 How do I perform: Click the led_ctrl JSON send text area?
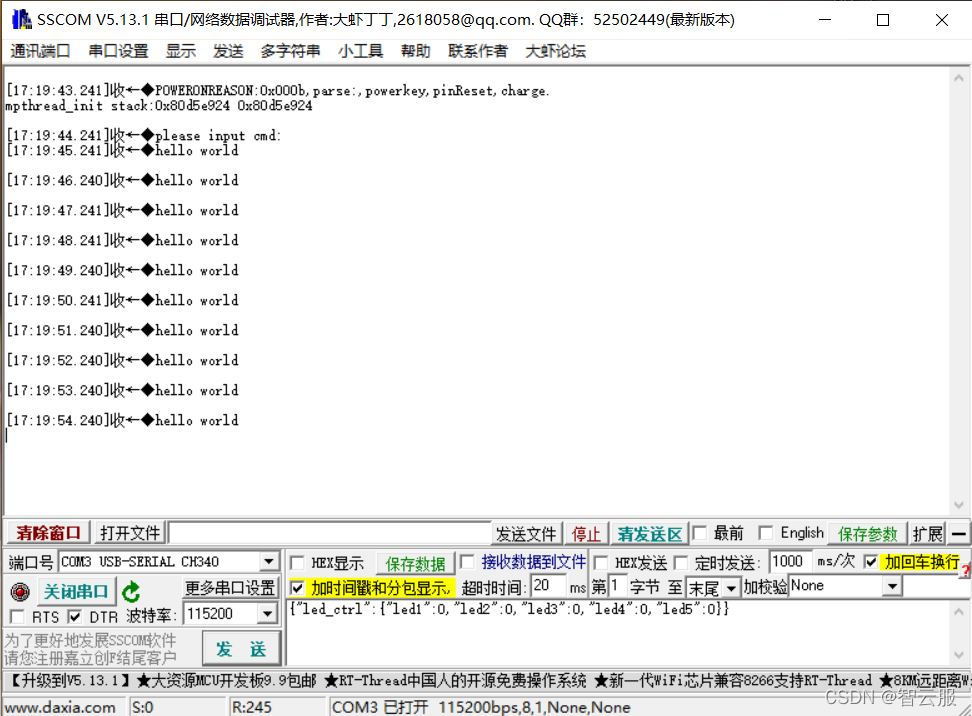coord(617,632)
